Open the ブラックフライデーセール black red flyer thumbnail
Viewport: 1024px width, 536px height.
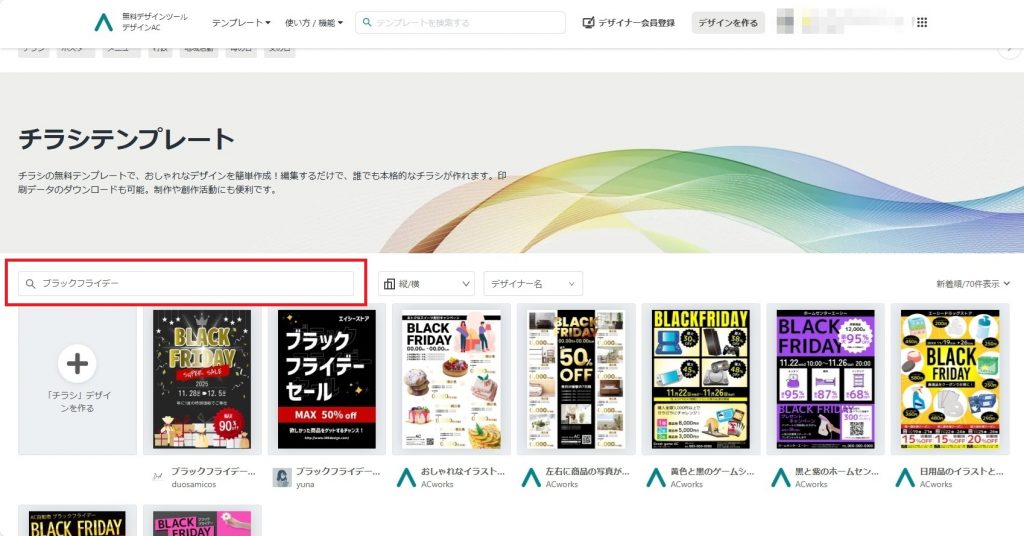(327, 380)
